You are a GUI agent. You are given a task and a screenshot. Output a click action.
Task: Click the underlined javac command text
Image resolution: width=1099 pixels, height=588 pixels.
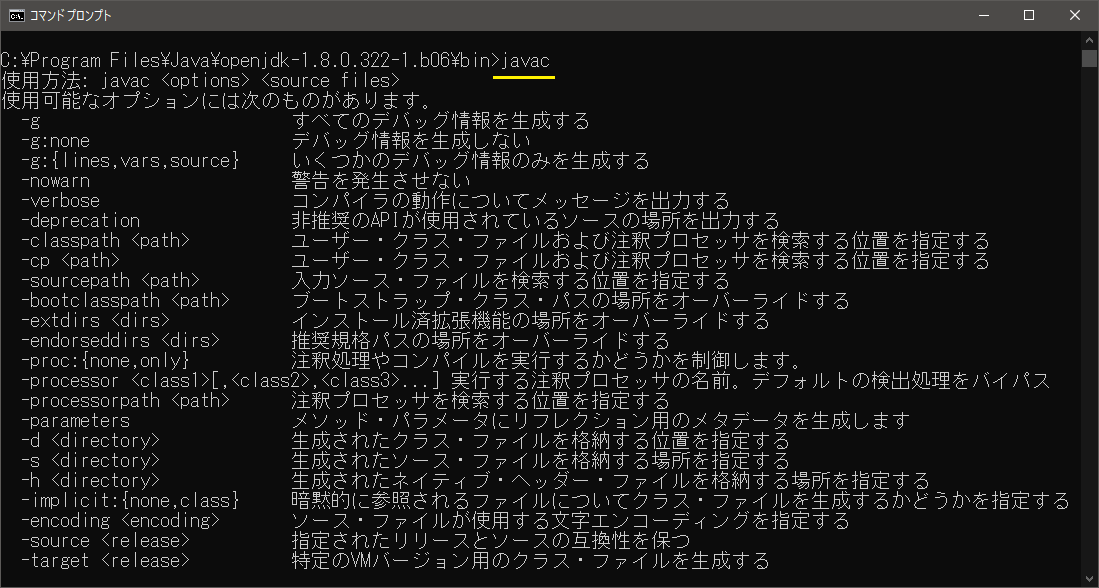(x=525, y=61)
